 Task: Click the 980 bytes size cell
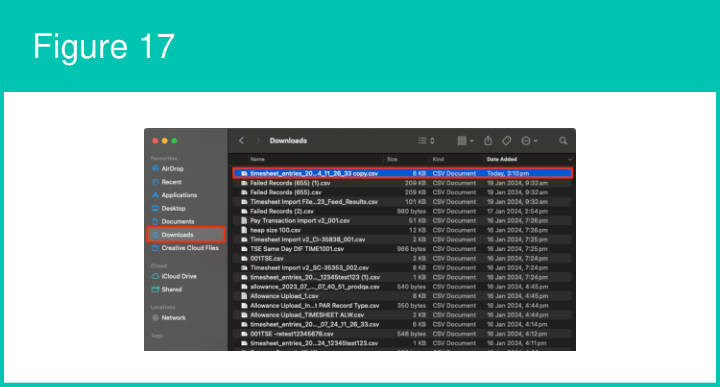pyautogui.click(x=411, y=212)
